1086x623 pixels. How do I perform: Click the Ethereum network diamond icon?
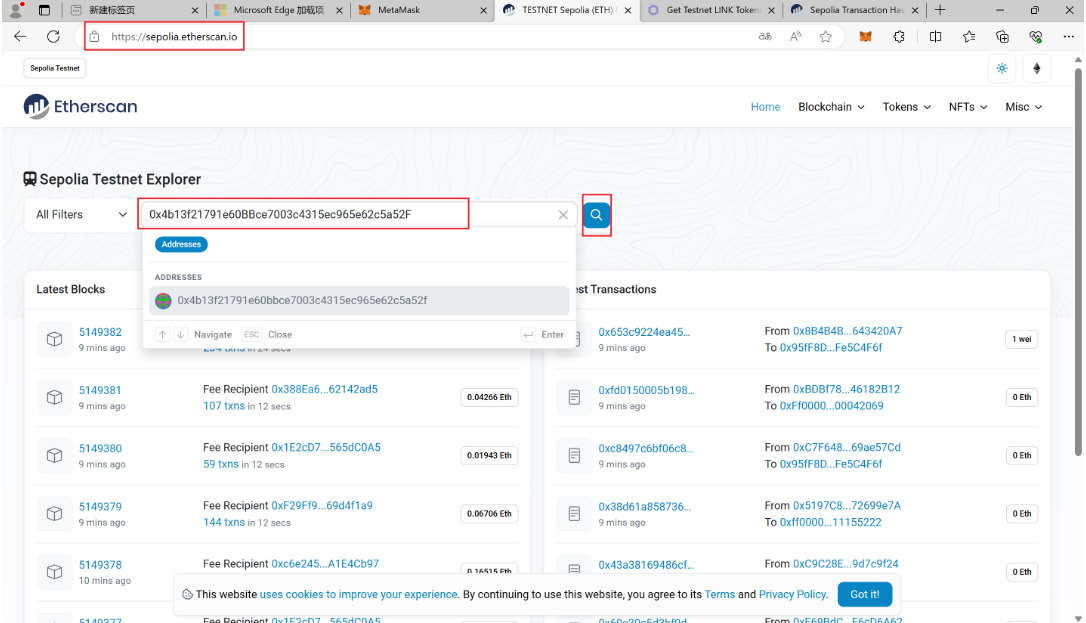click(1037, 69)
